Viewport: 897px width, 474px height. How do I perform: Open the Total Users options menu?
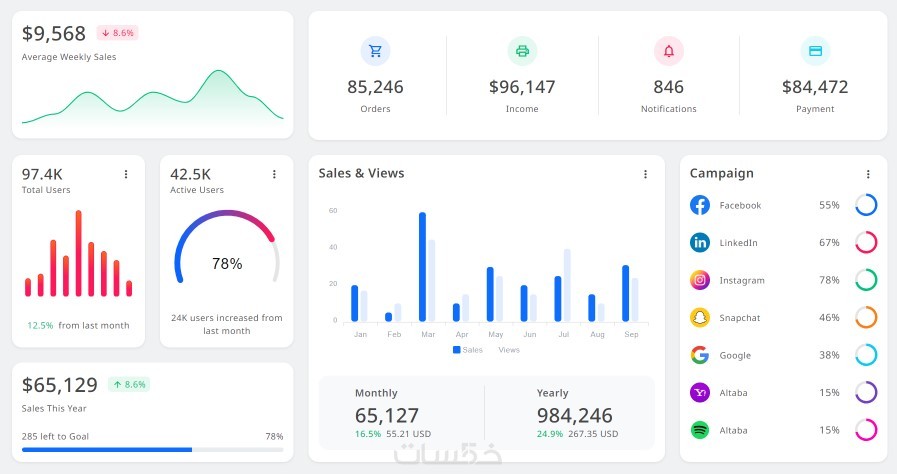[126, 174]
